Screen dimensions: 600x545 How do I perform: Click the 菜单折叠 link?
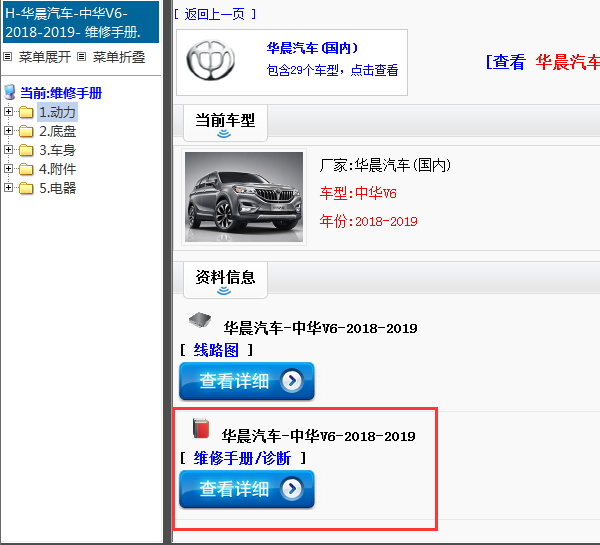click(119, 57)
